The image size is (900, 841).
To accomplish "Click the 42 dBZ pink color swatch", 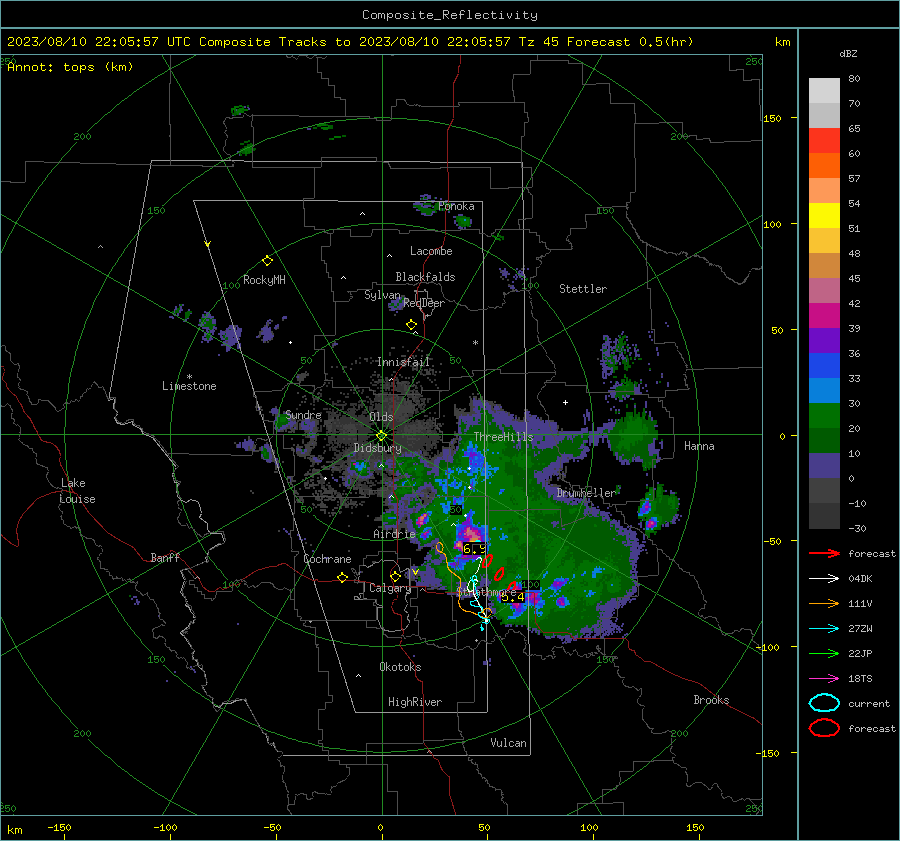I will pyautogui.click(x=824, y=290).
